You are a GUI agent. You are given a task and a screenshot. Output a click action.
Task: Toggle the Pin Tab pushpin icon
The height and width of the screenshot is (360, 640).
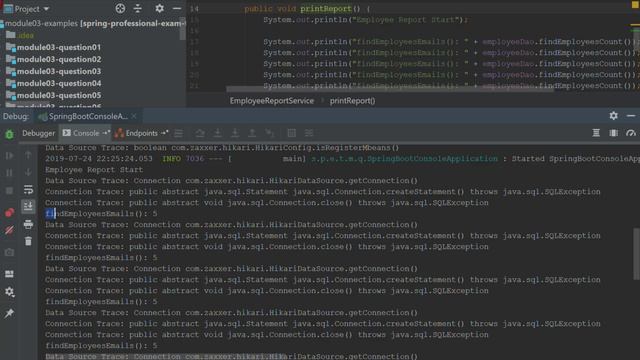pos(9,313)
